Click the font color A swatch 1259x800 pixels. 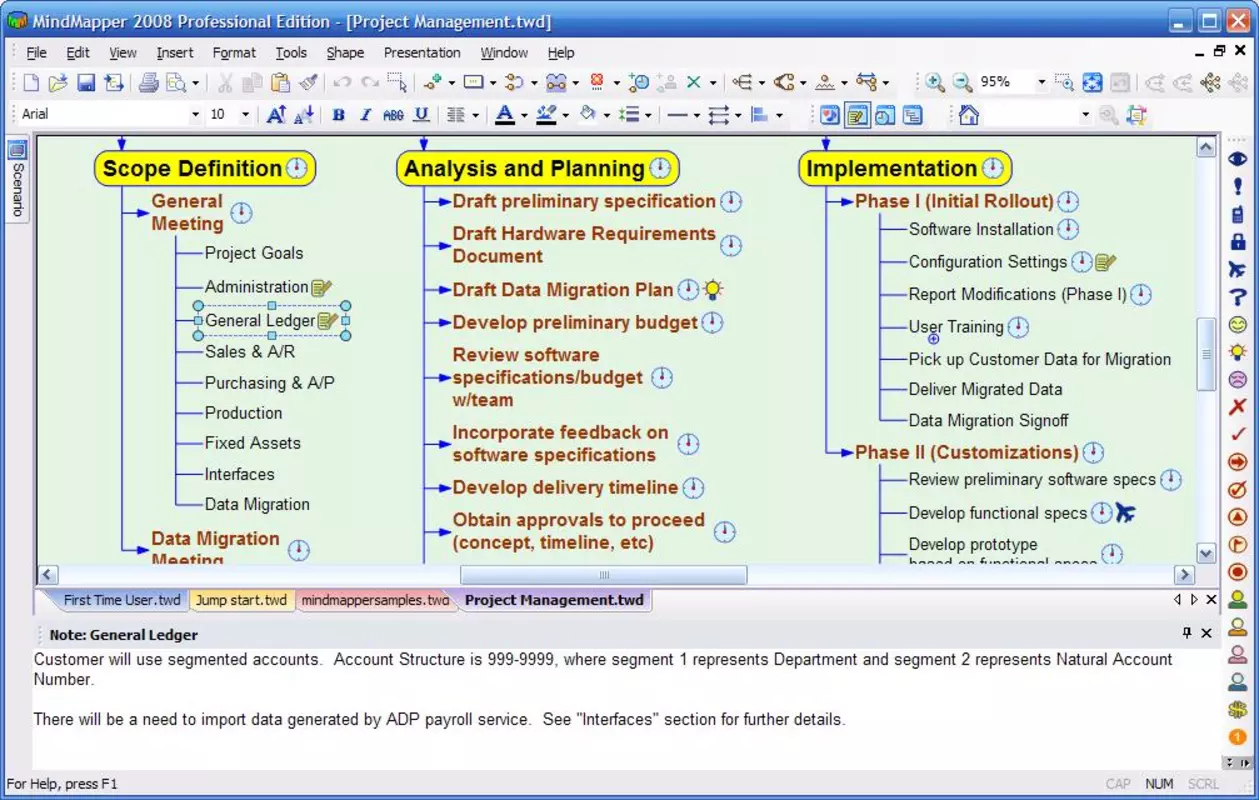[x=505, y=115]
